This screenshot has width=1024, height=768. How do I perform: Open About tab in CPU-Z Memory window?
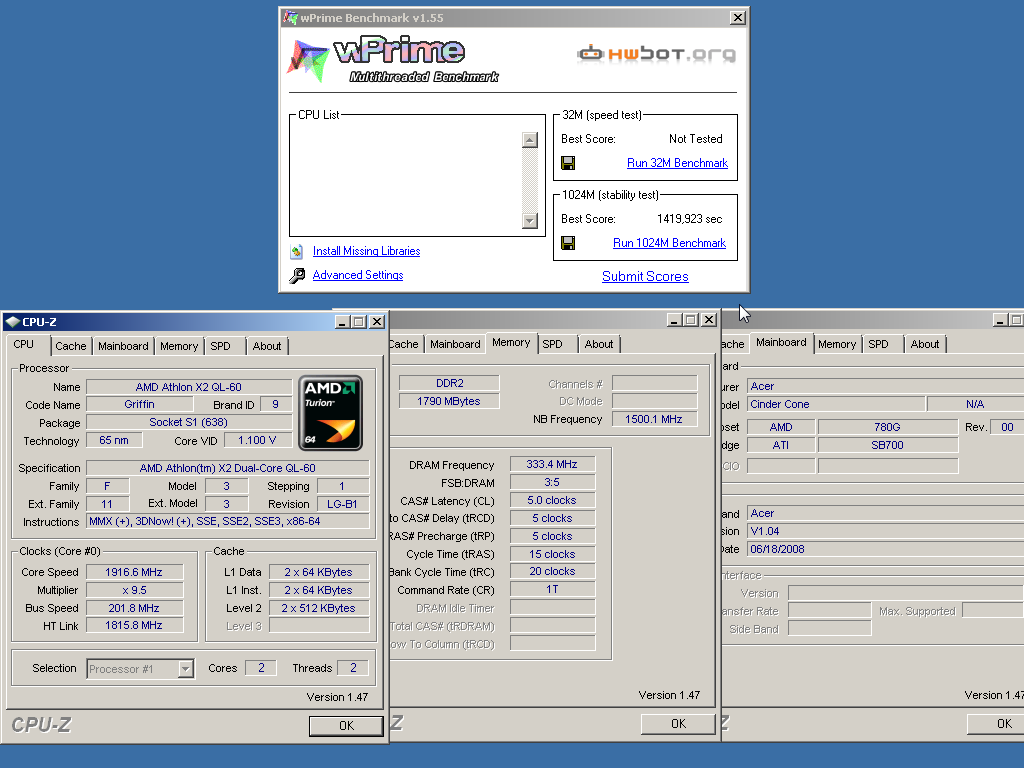(599, 344)
